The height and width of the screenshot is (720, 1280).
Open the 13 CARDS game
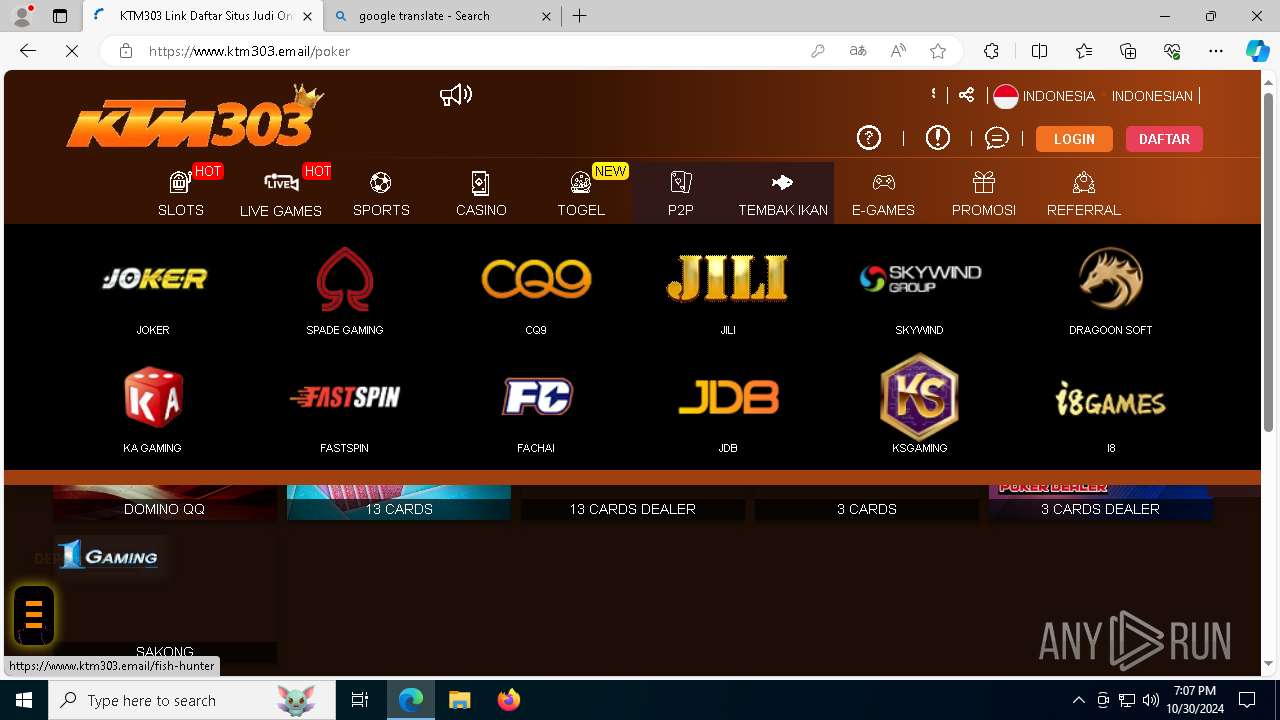click(x=399, y=508)
